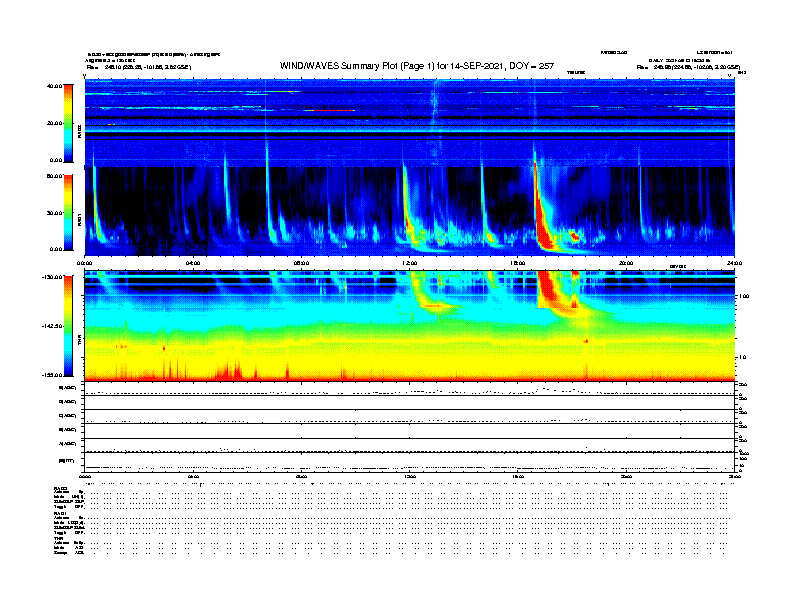
Task: Click the rotated RAD2 axis label
Action: [x=79, y=133]
